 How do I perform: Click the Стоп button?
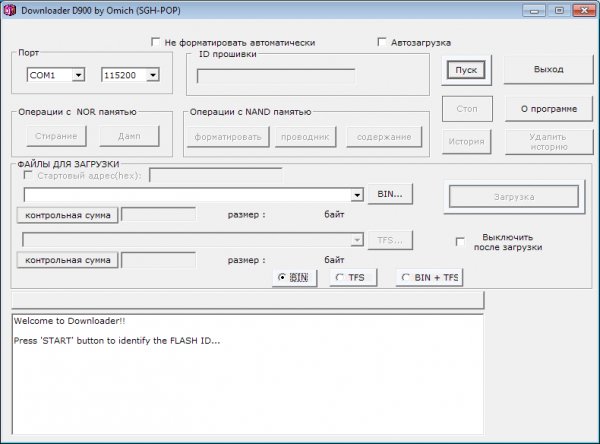pyautogui.click(x=467, y=109)
